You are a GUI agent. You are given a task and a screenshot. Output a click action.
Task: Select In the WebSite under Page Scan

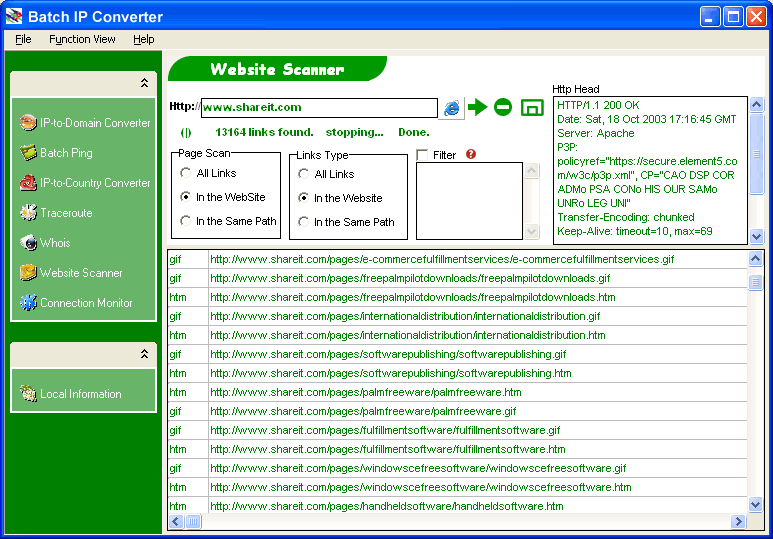click(x=186, y=197)
